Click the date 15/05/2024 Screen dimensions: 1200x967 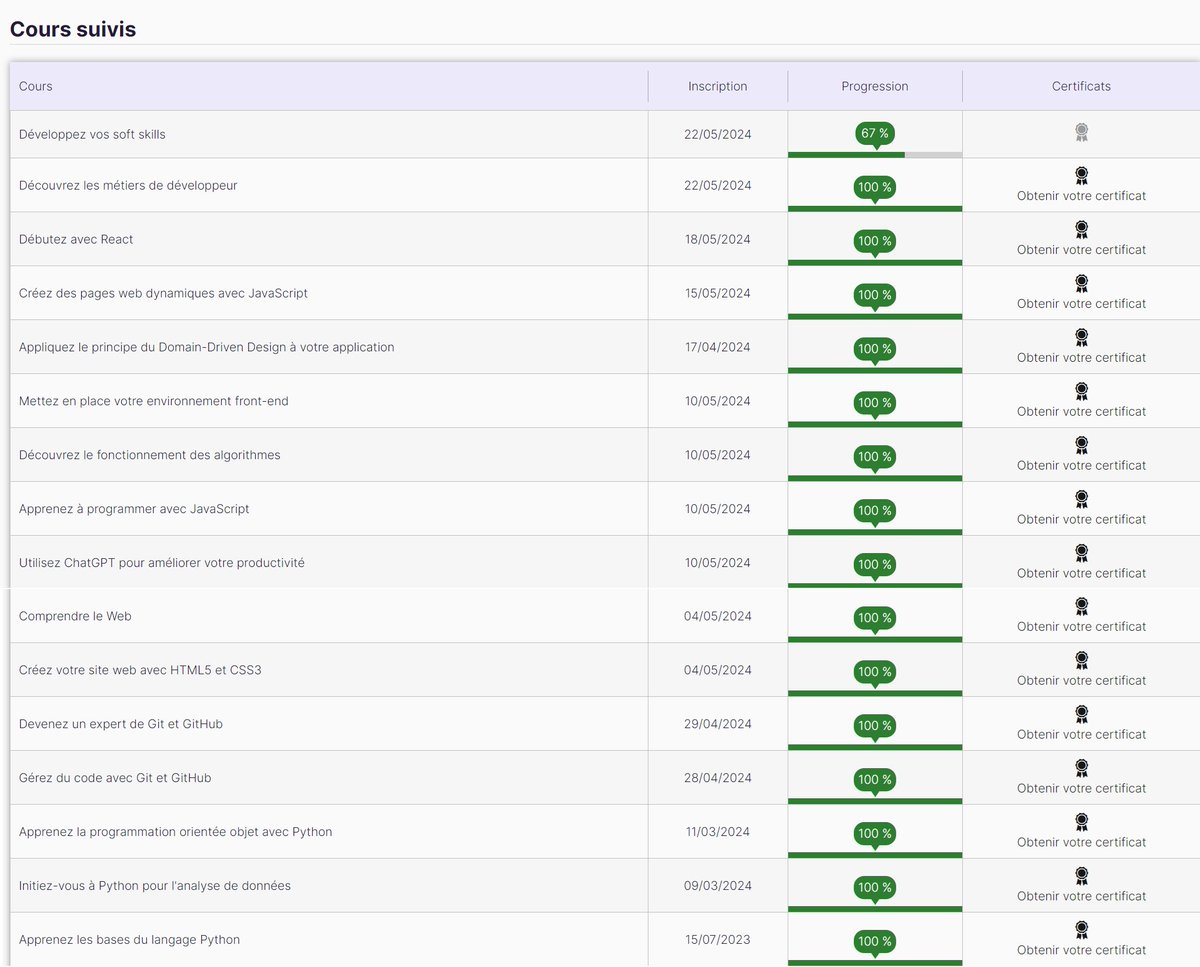click(x=717, y=293)
